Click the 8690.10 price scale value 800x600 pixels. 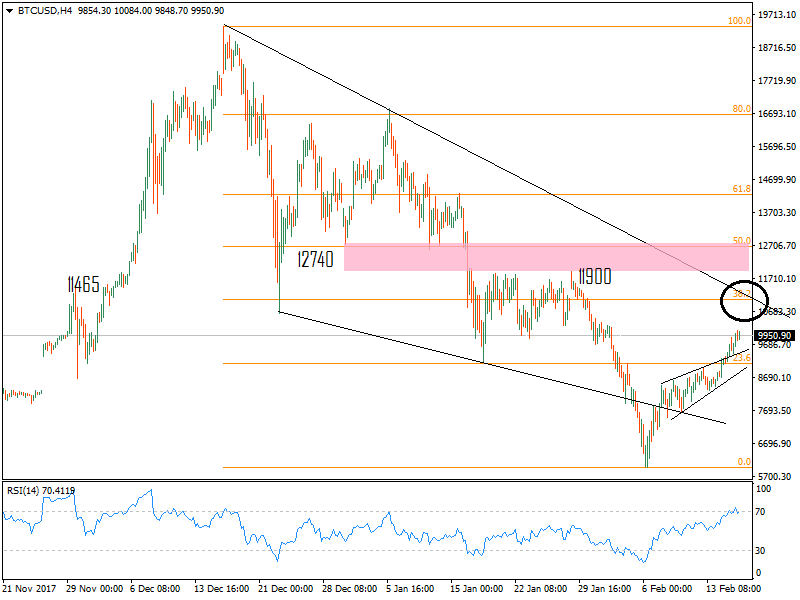[774, 378]
